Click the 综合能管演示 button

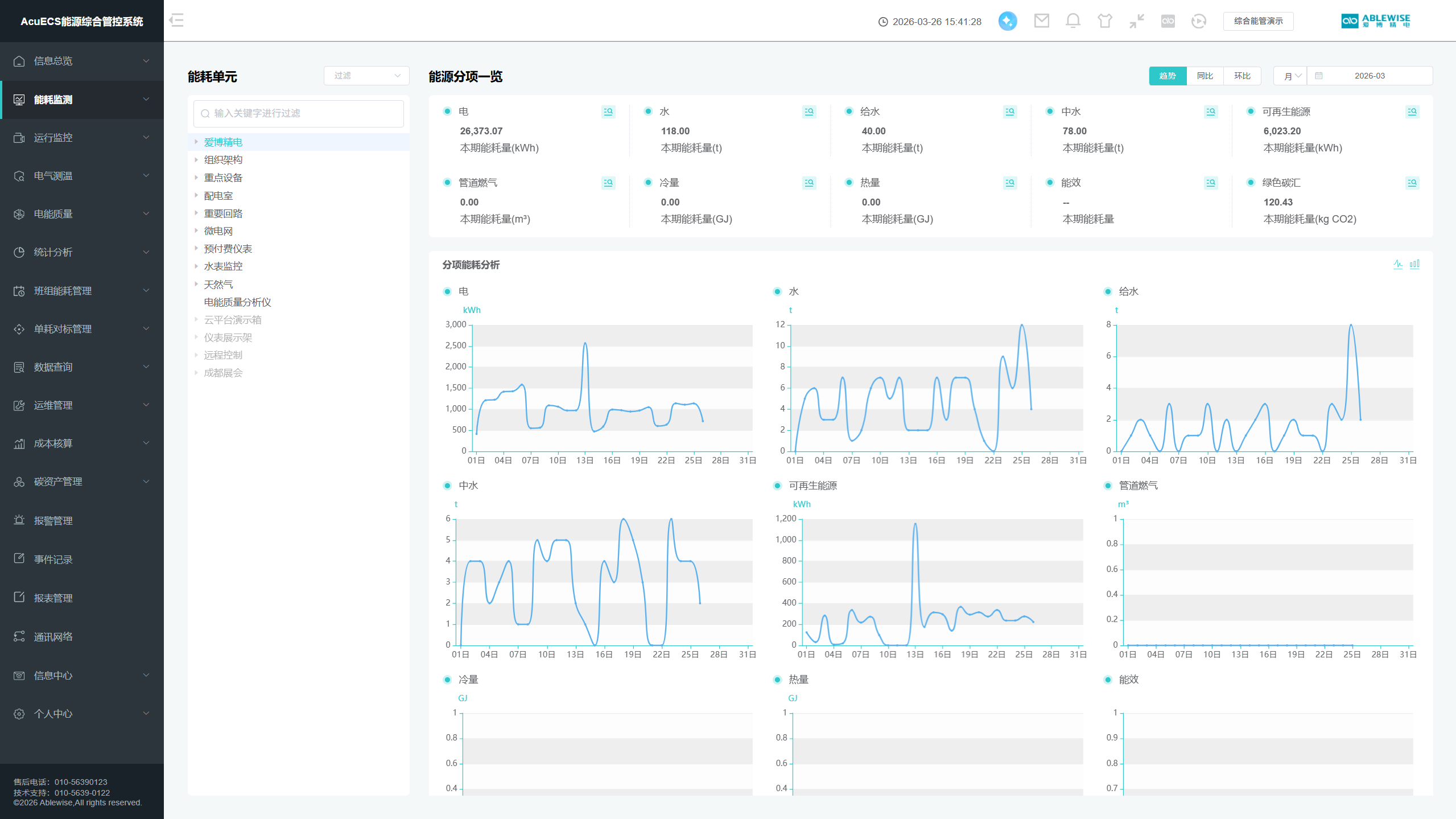pyautogui.click(x=1257, y=21)
